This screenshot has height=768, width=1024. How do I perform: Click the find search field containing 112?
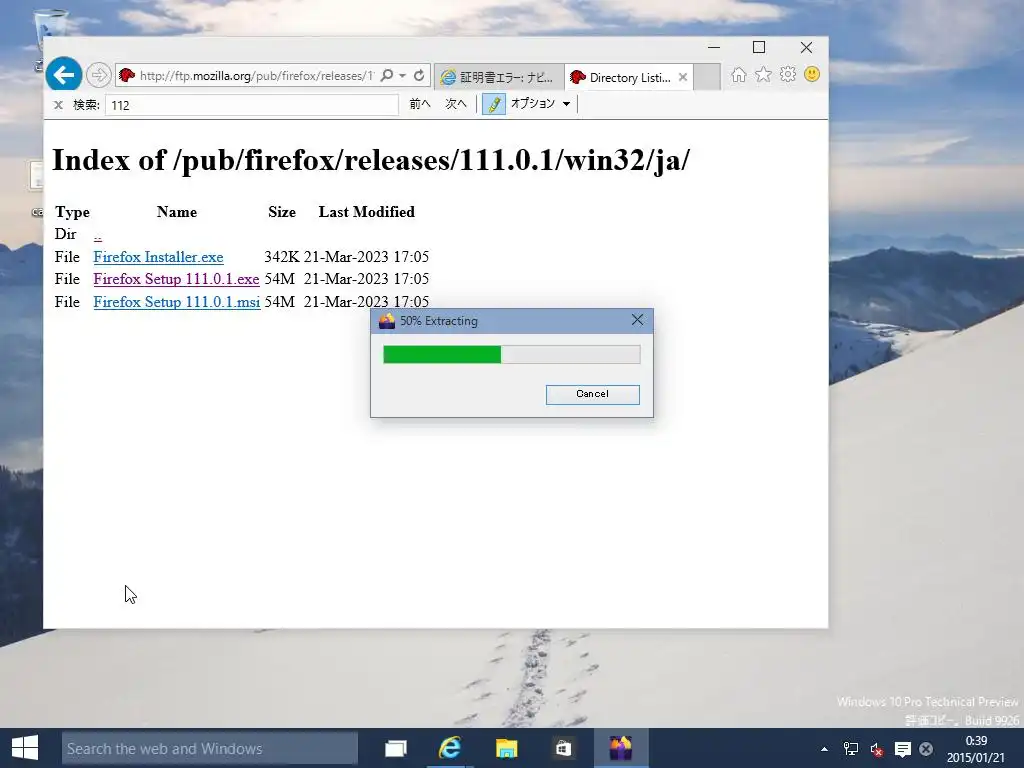tap(251, 105)
